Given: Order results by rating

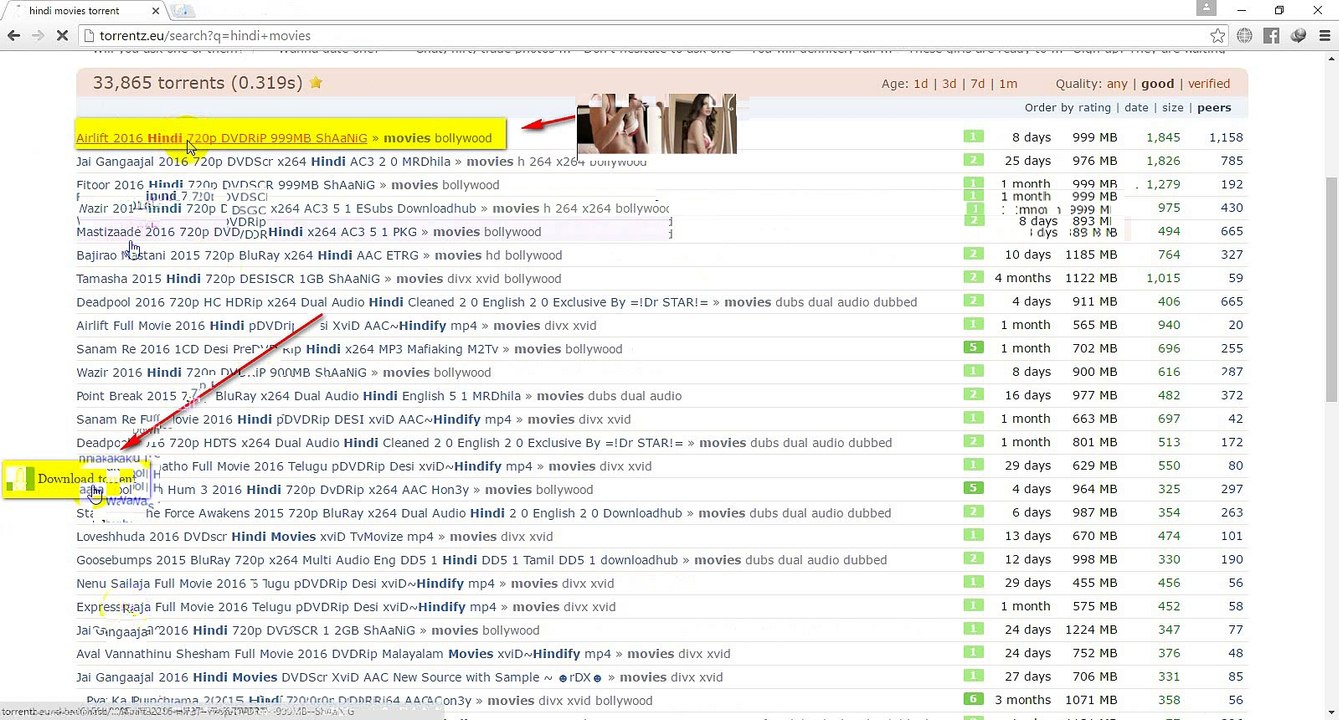Looking at the screenshot, I should click(x=1094, y=108).
